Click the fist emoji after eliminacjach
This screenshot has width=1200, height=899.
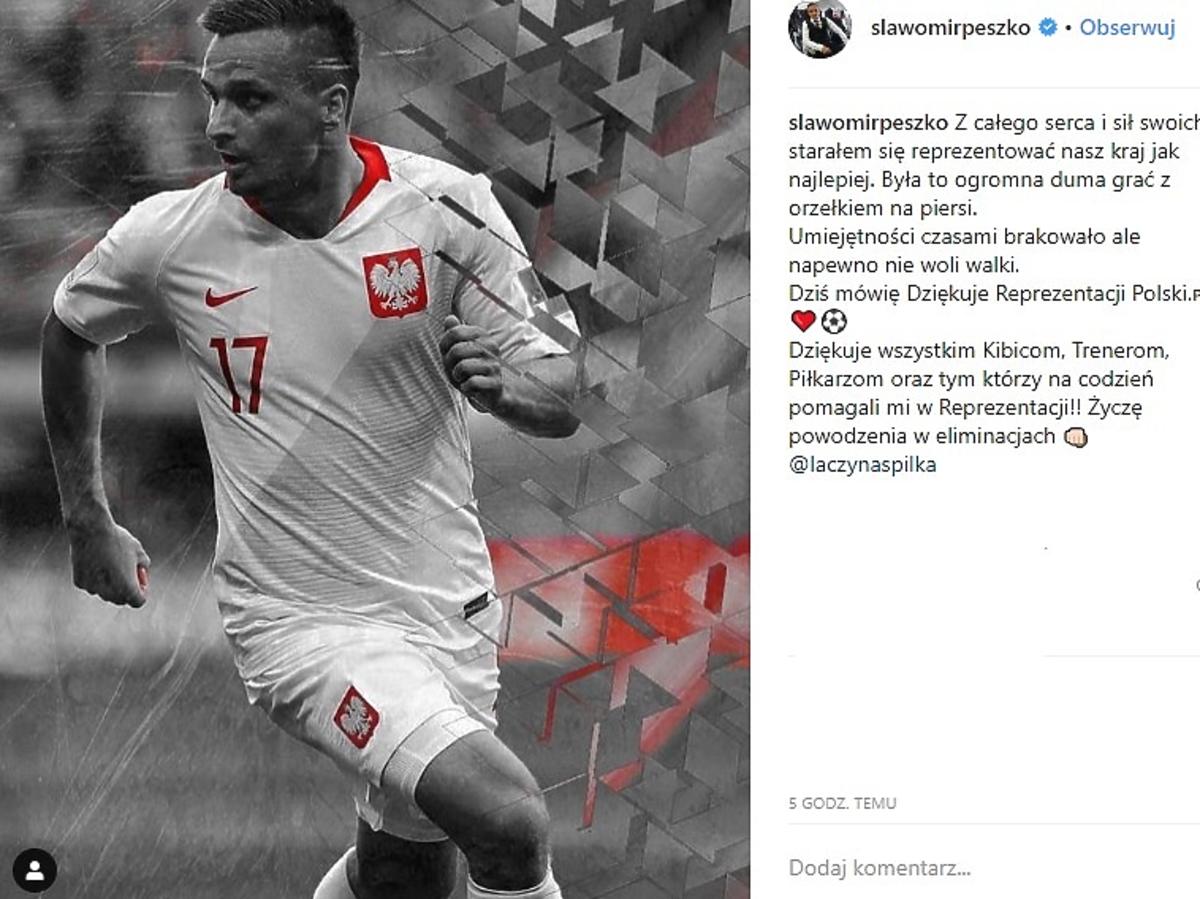pos(1076,437)
